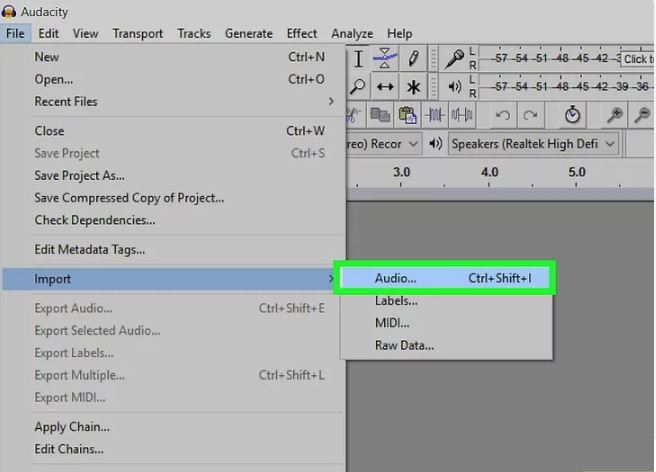Open the Tracks menu
The image size is (656, 472).
tap(194, 33)
